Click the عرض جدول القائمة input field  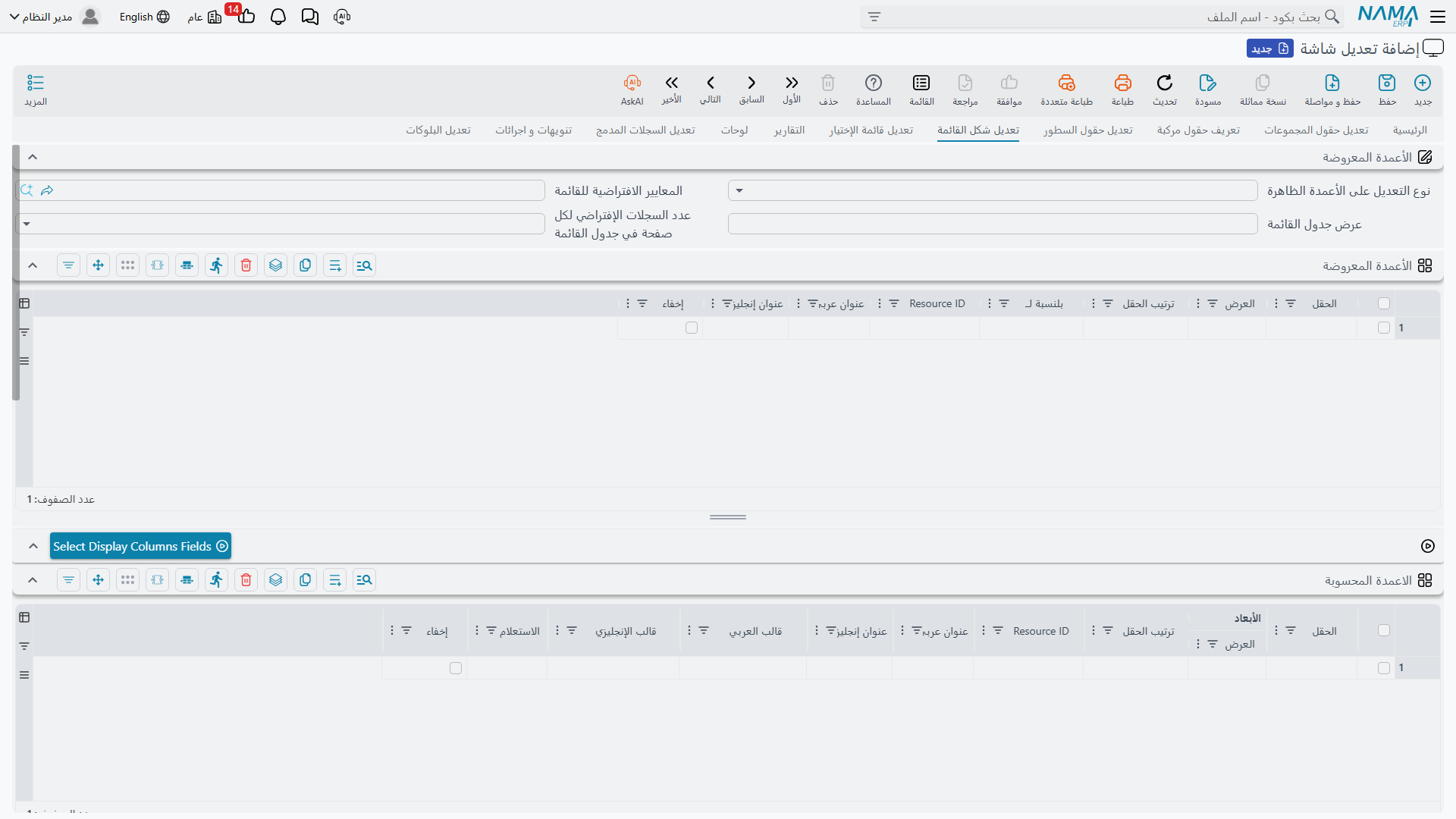point(993,224)
